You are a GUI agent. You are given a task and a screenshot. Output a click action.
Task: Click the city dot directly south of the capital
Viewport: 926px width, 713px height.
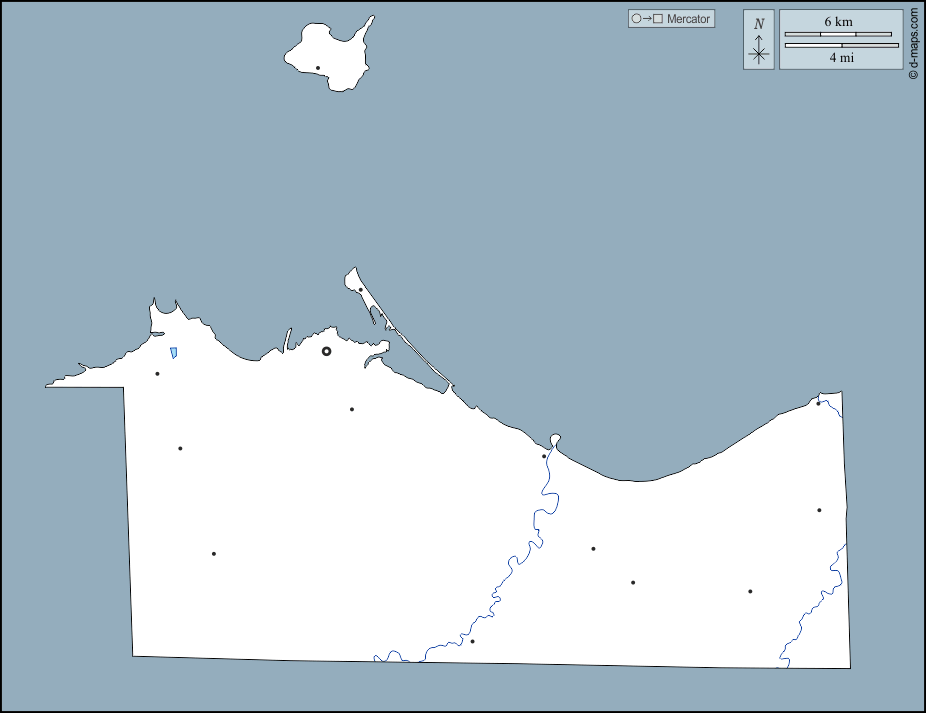(351, 409)
